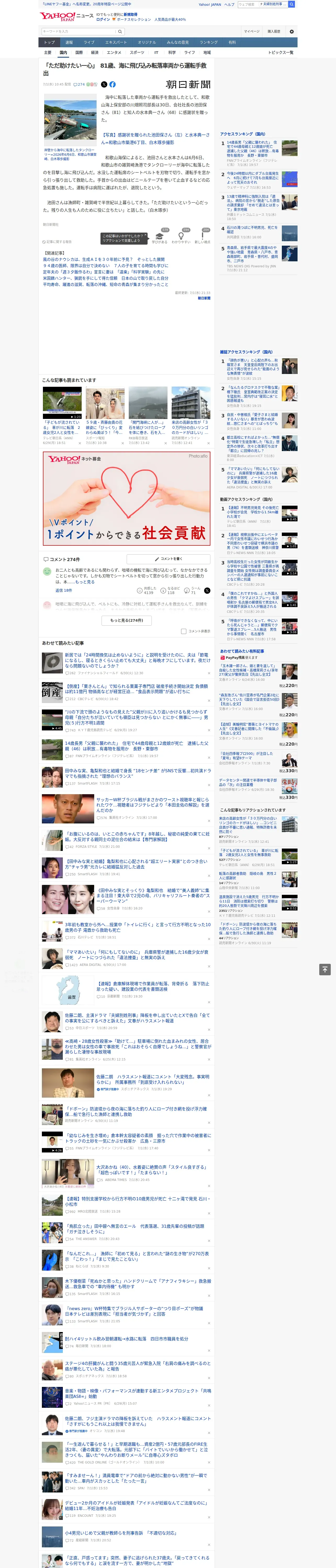This screenshot has height=1568, width=336.
Task: Select the 有料 navigation tab
Action: pyautogui.click(x=232, y=43)
